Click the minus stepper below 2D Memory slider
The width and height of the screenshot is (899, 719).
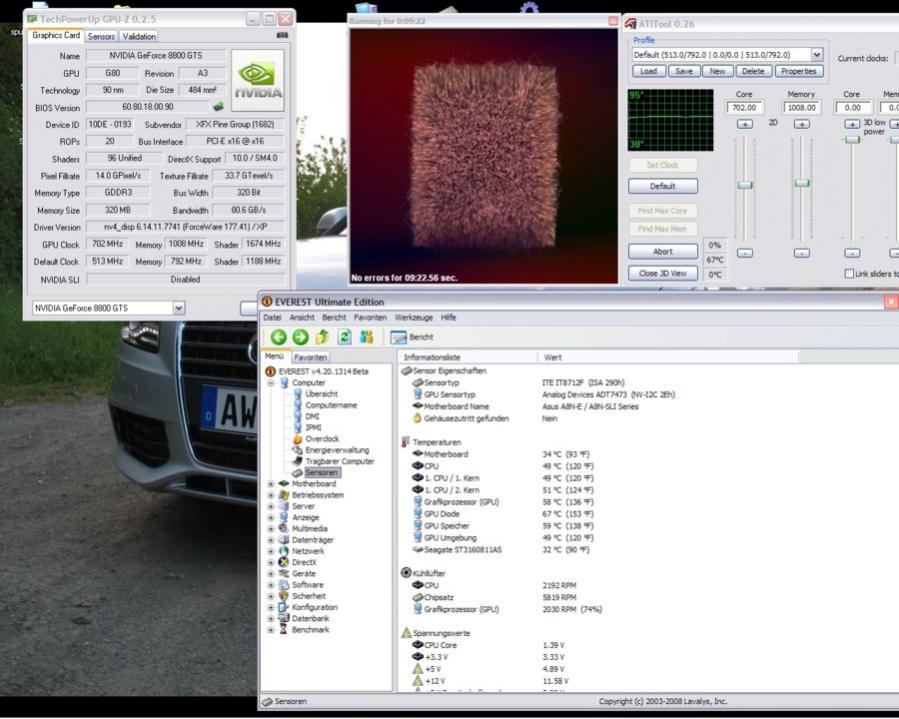point(802,253)
